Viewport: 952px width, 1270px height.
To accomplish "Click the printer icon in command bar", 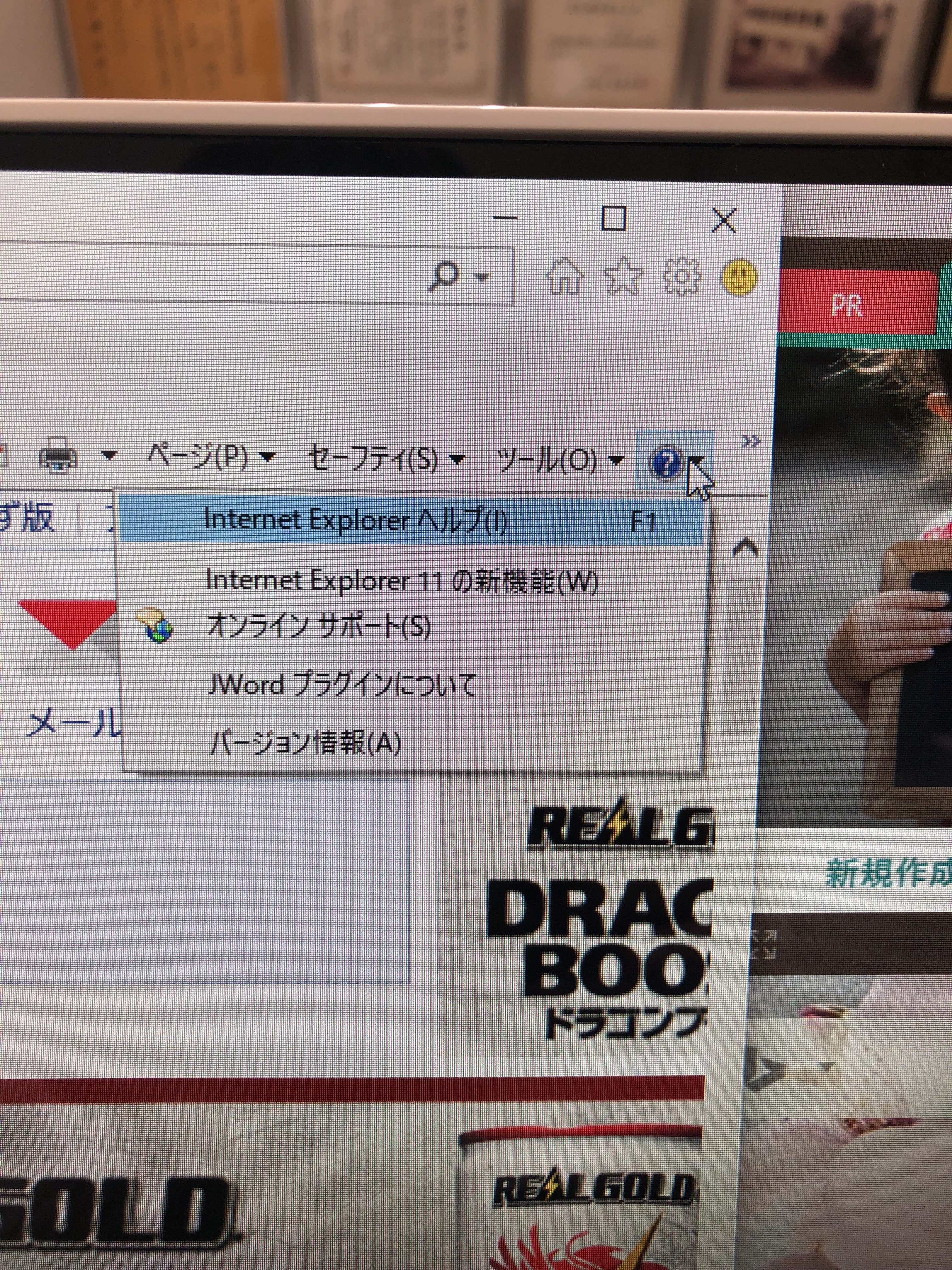I will 57,455.
